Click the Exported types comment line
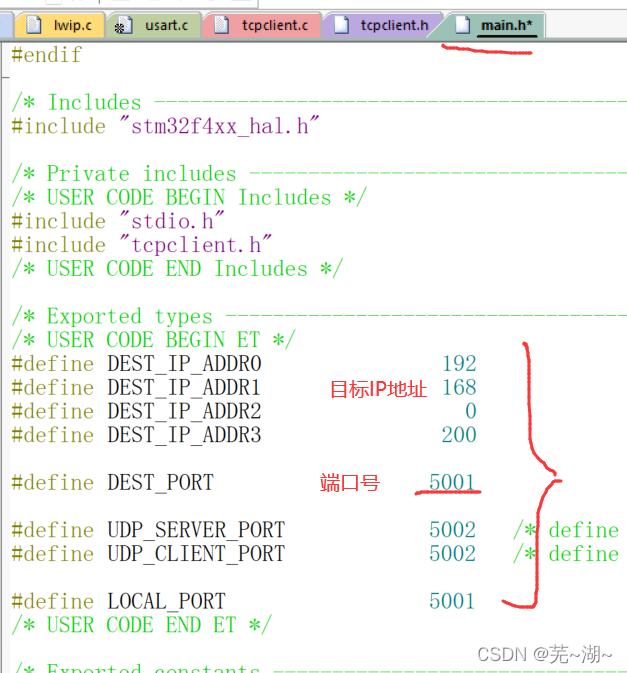627x673 pixels. [x=319, y=317]
